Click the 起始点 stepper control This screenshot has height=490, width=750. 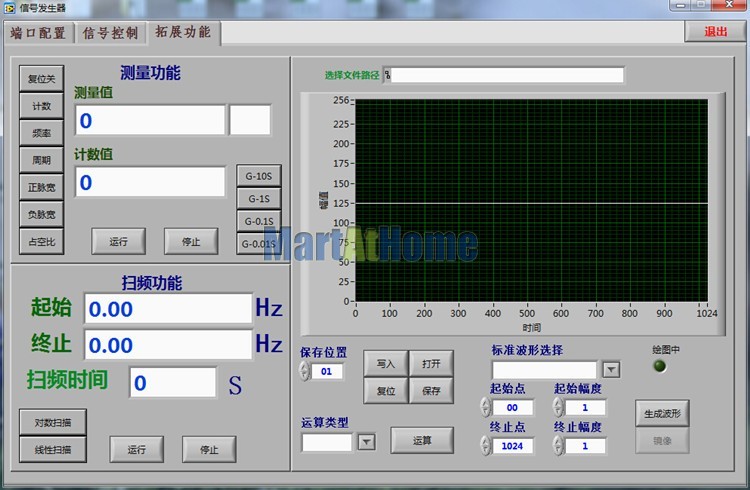tap(485, 407)
